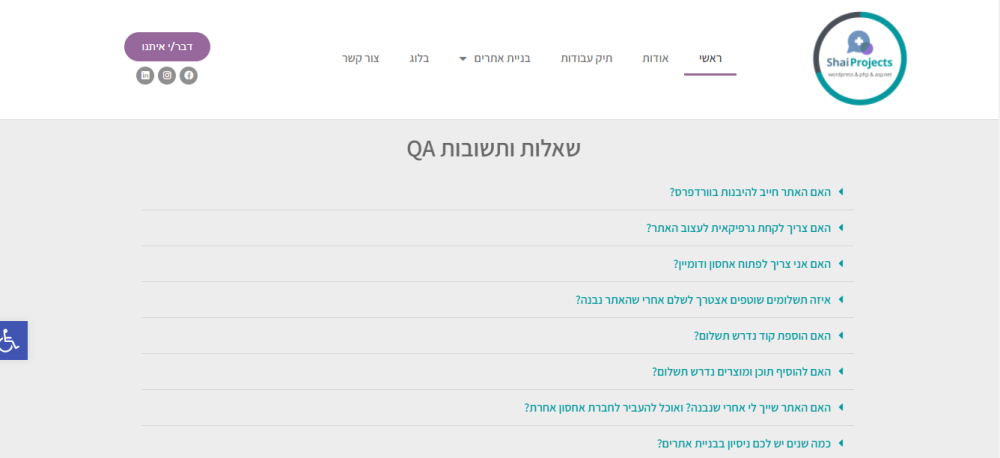The height and width of the screenshot is (458, 1000).
Task: Expand question כמה שנים יש לכם ניסיון
Action: coord(744,444)
